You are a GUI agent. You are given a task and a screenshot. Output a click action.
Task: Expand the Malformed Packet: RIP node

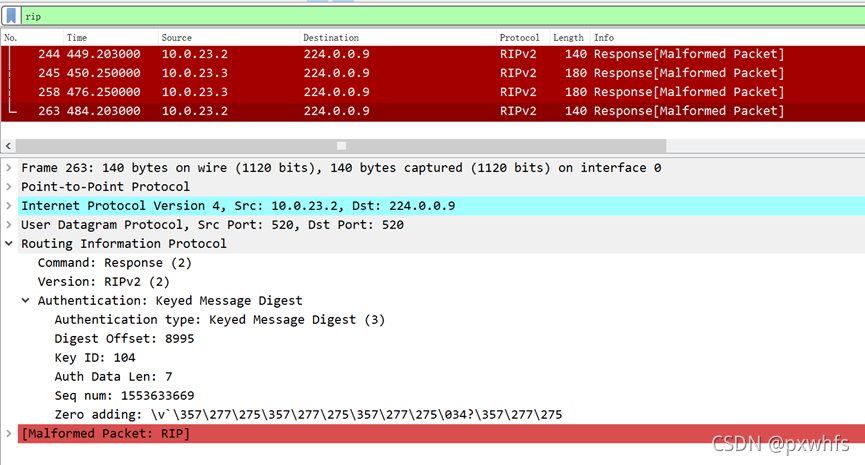point(9,434)
